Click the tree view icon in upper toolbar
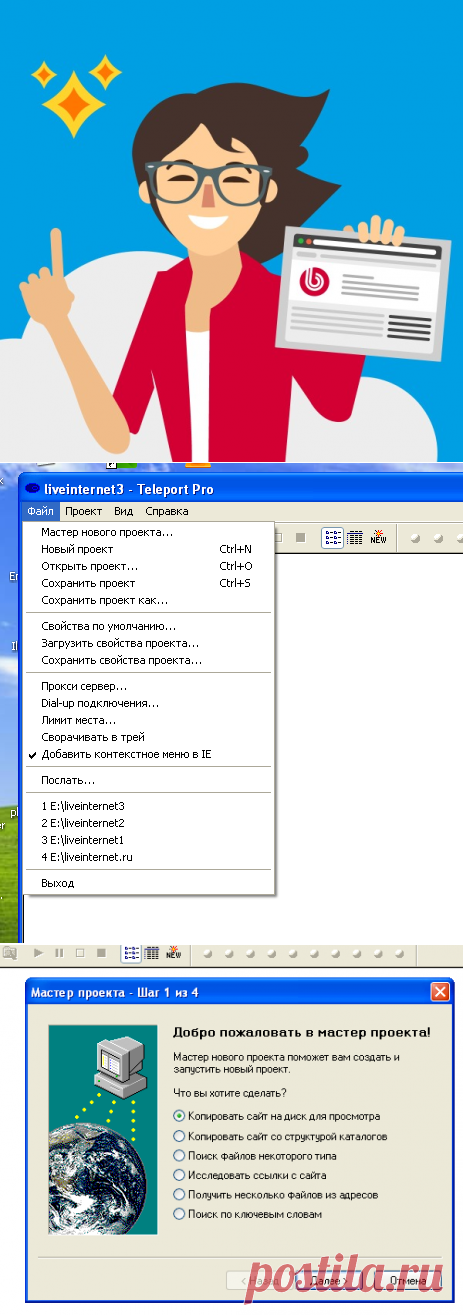This screenshot has width=463, height=1315. [333, 537]
